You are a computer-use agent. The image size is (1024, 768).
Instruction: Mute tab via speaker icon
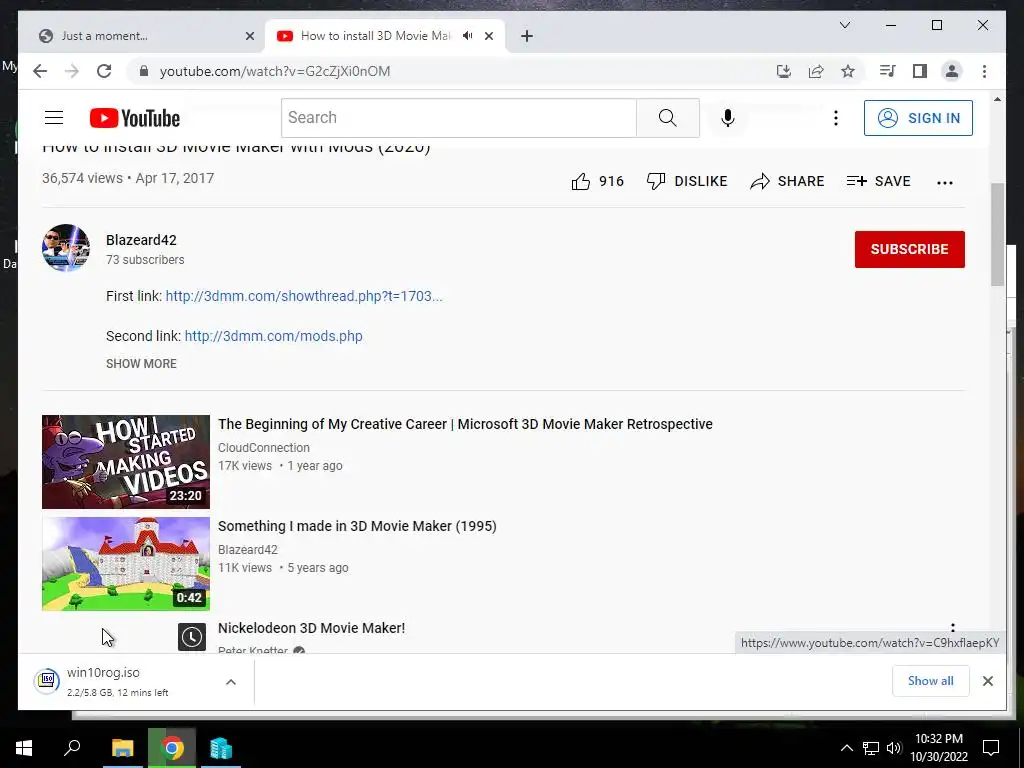point(468,36)
